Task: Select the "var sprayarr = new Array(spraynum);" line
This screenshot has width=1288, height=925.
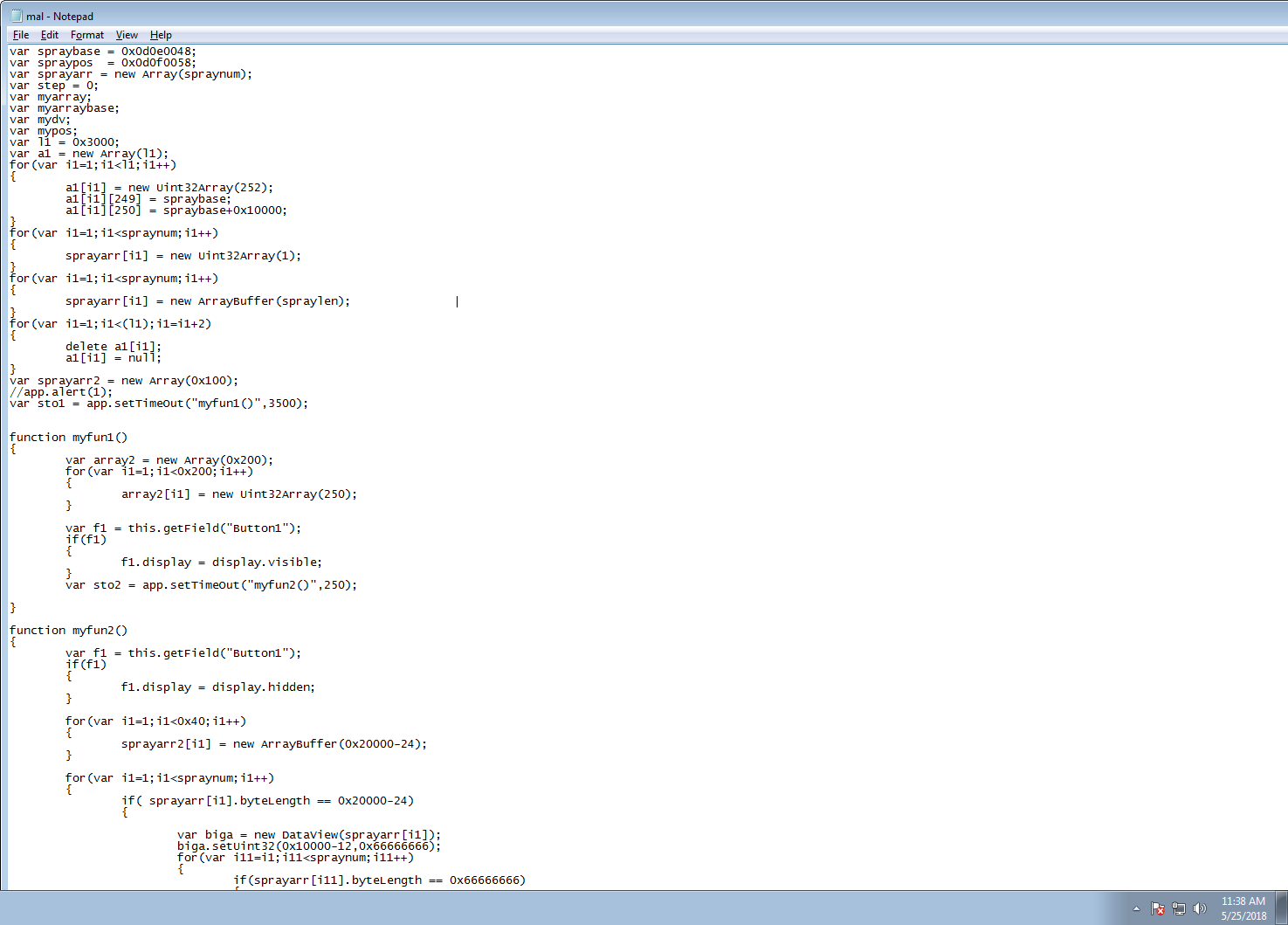Action: [x=131, y=74]
